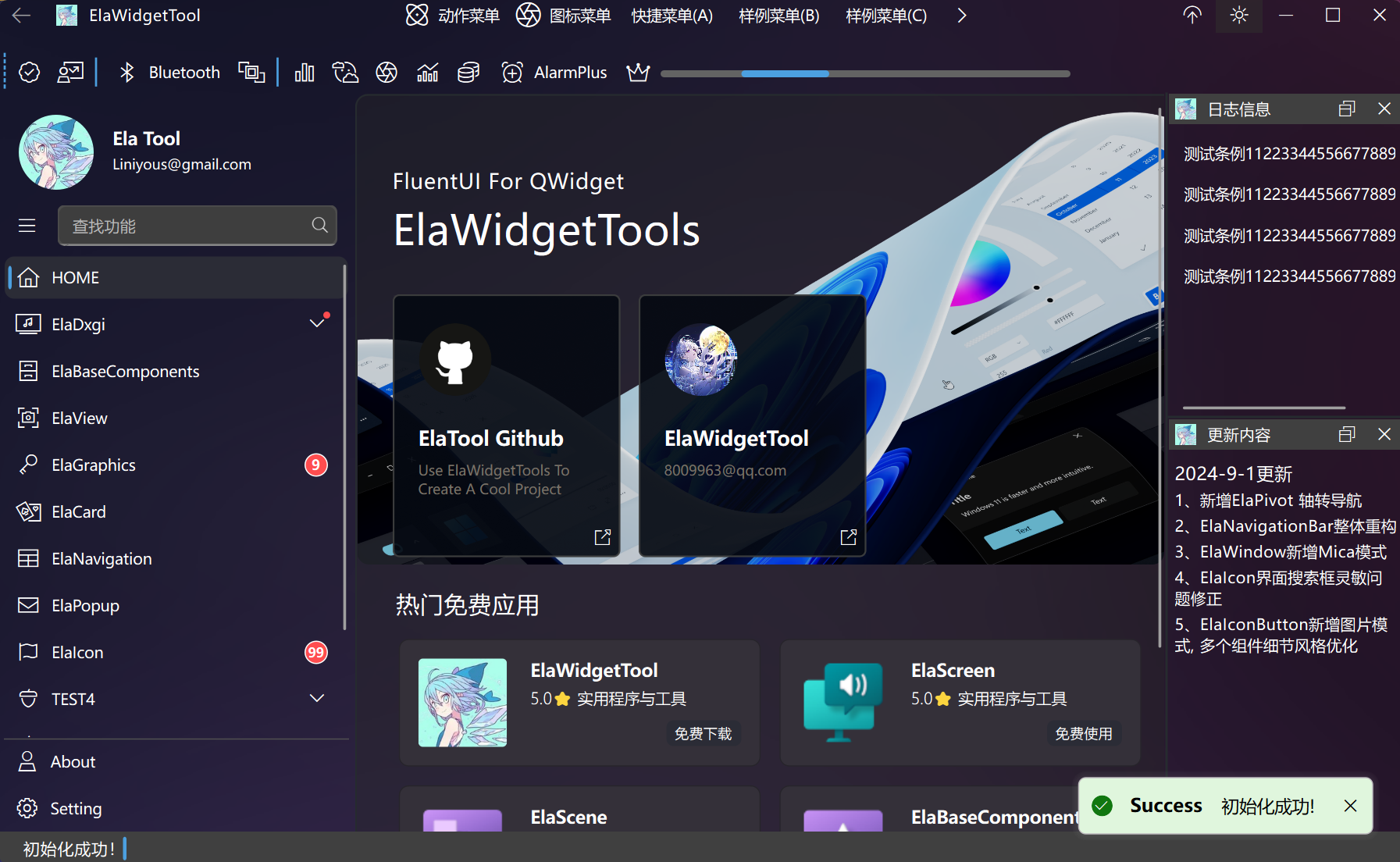Click the ElaWidgetTool app thumbnail
This screenshot has width=1400, height=862.
click(462, 703)
